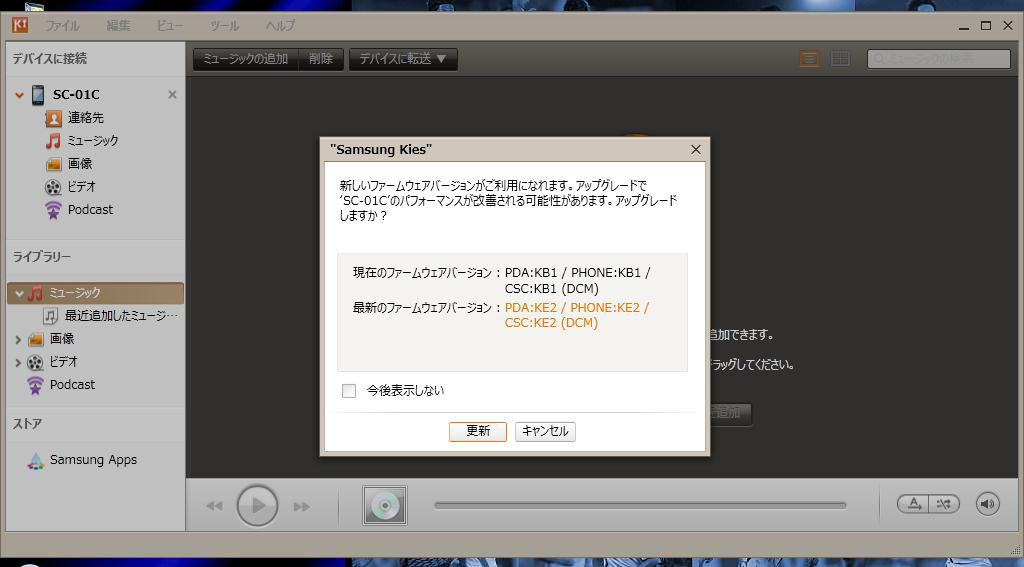1024x567 pixels.
Task: Toggle repeat A mode button
Action: coord(913,504)
